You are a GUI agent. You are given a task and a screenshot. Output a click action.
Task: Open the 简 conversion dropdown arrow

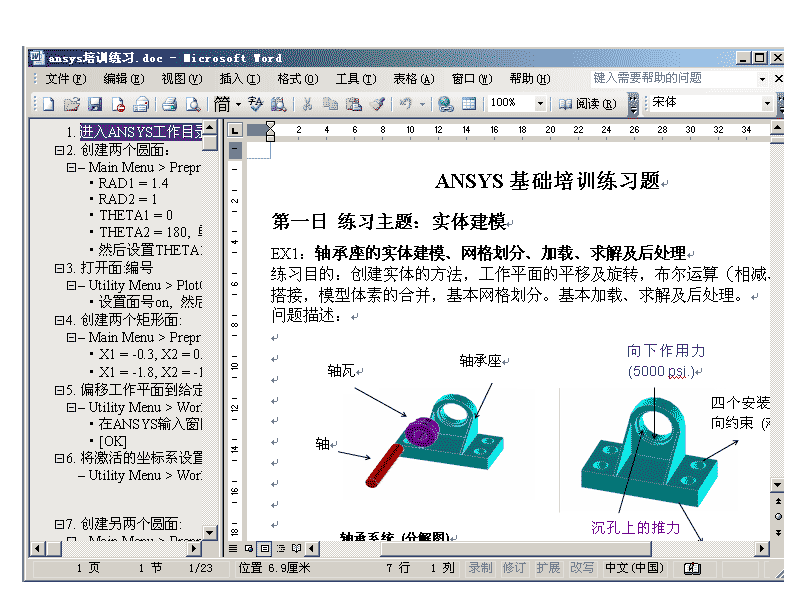238,104
